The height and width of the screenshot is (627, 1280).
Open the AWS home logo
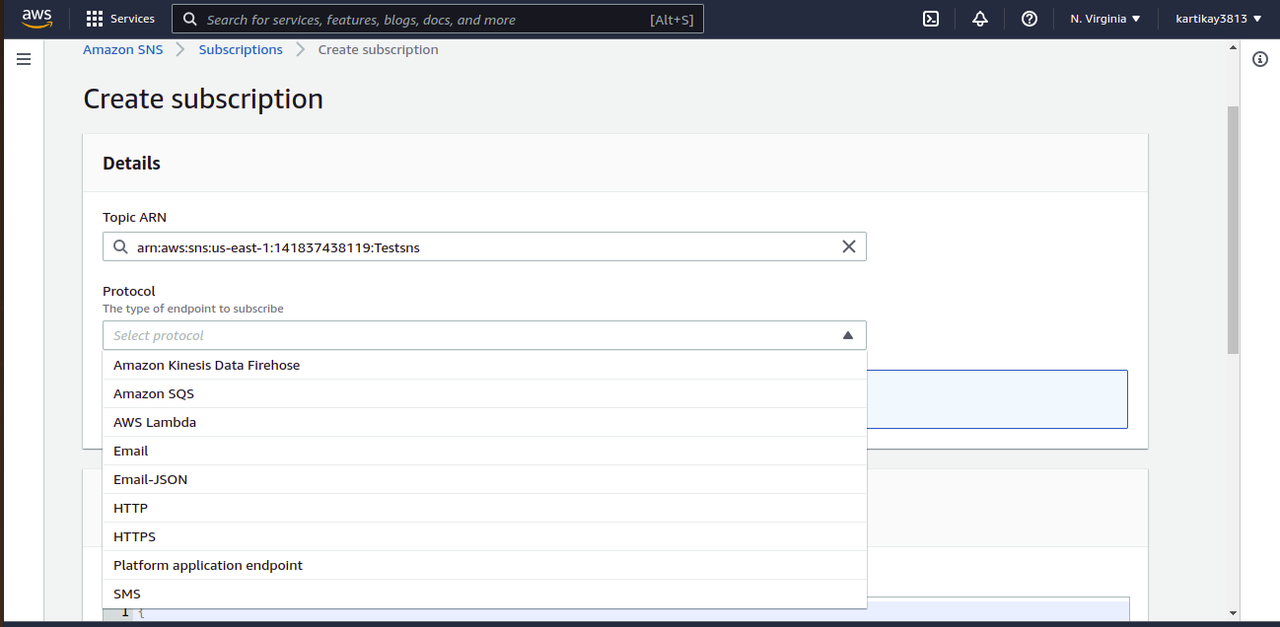point(37,18)
